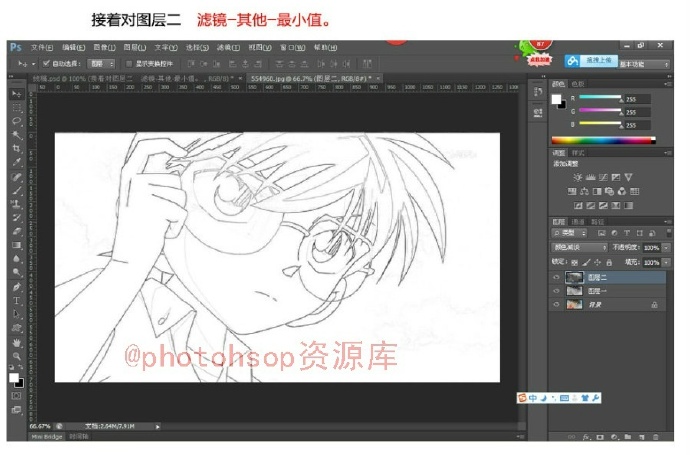690x455 pixels.
Task: Select the Crop tool
Action: coord(17,148)
